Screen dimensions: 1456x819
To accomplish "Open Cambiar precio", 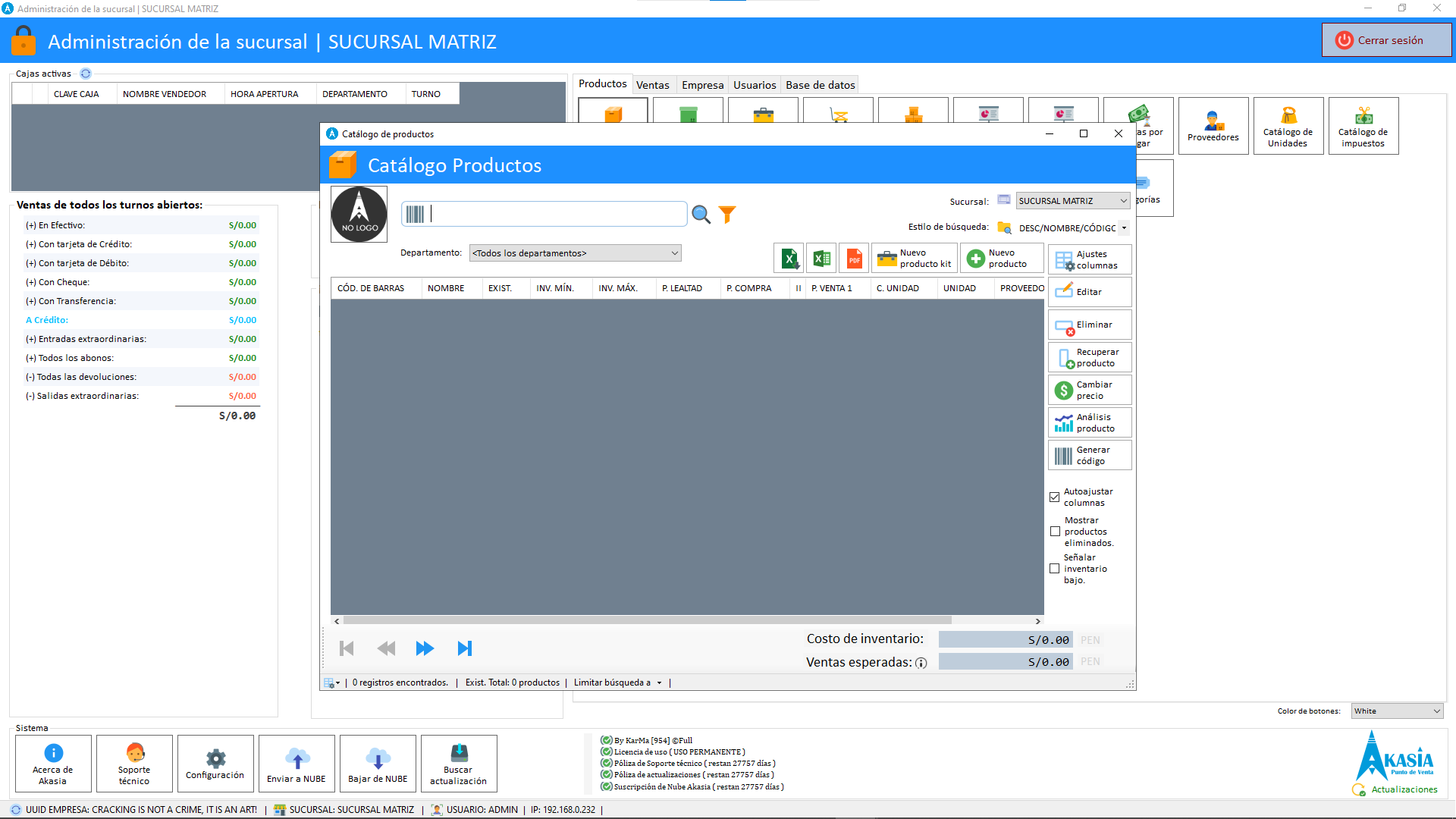I will tap(1090, 390).
